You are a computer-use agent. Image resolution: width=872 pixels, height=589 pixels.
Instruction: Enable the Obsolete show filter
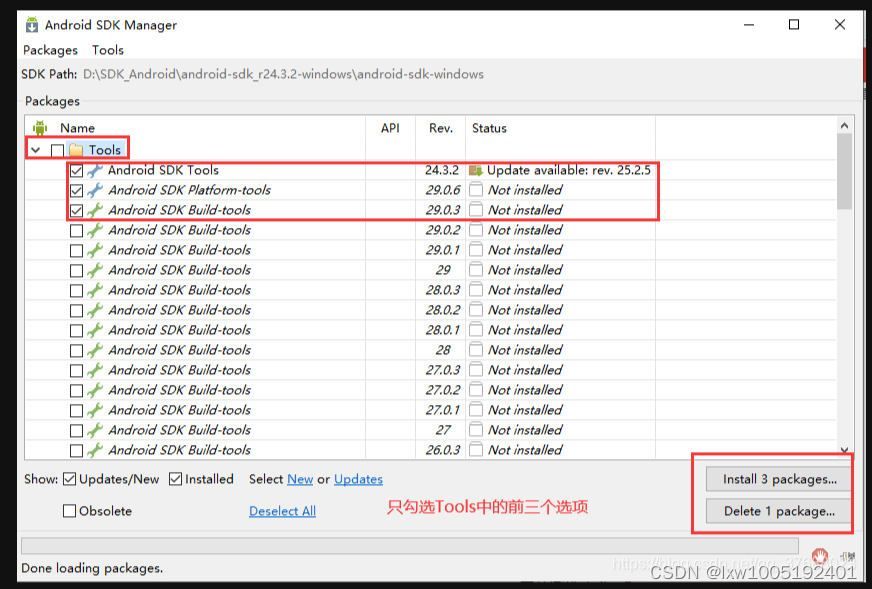click(x=70, y=511)
